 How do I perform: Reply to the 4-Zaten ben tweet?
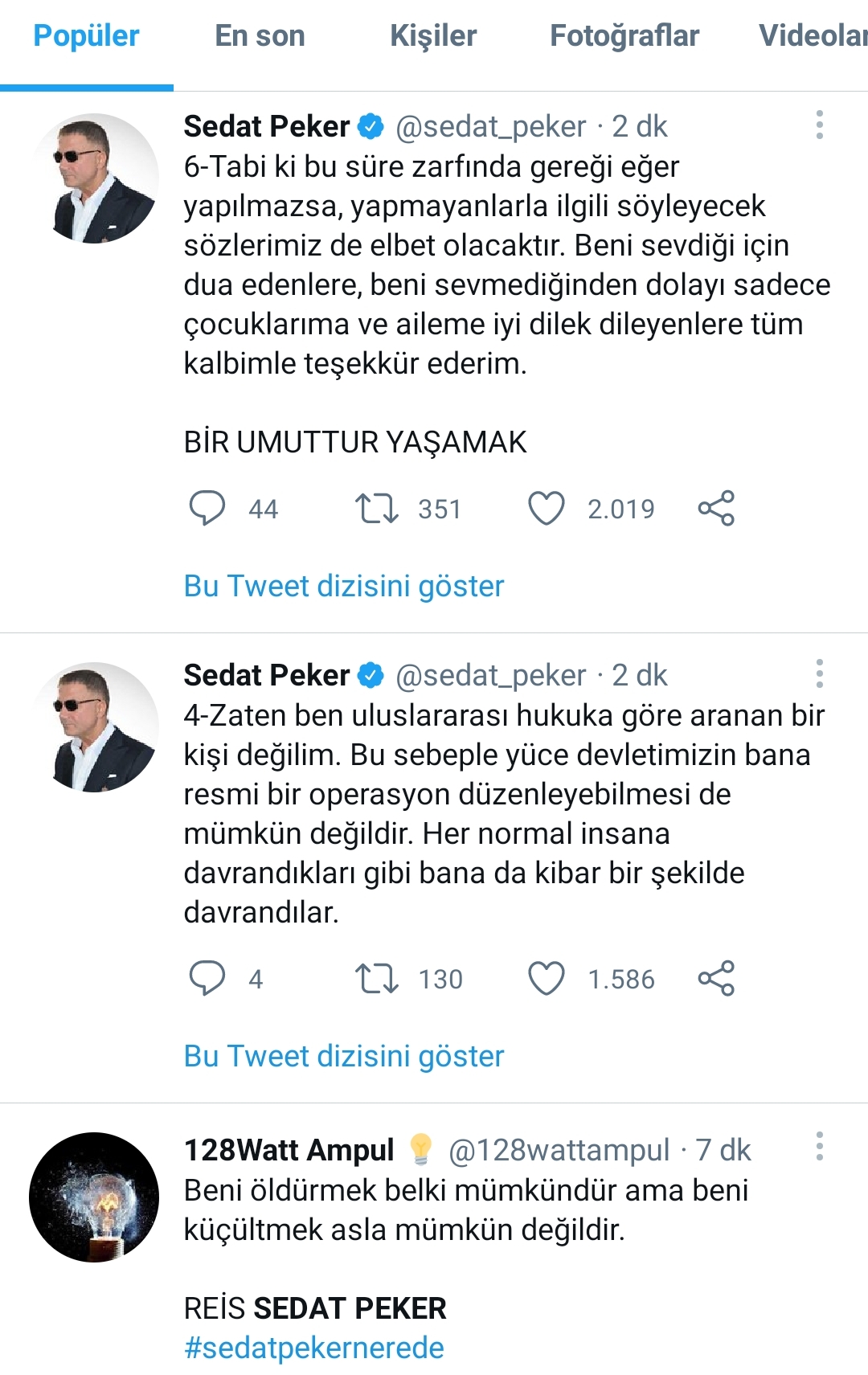[207, 979]
